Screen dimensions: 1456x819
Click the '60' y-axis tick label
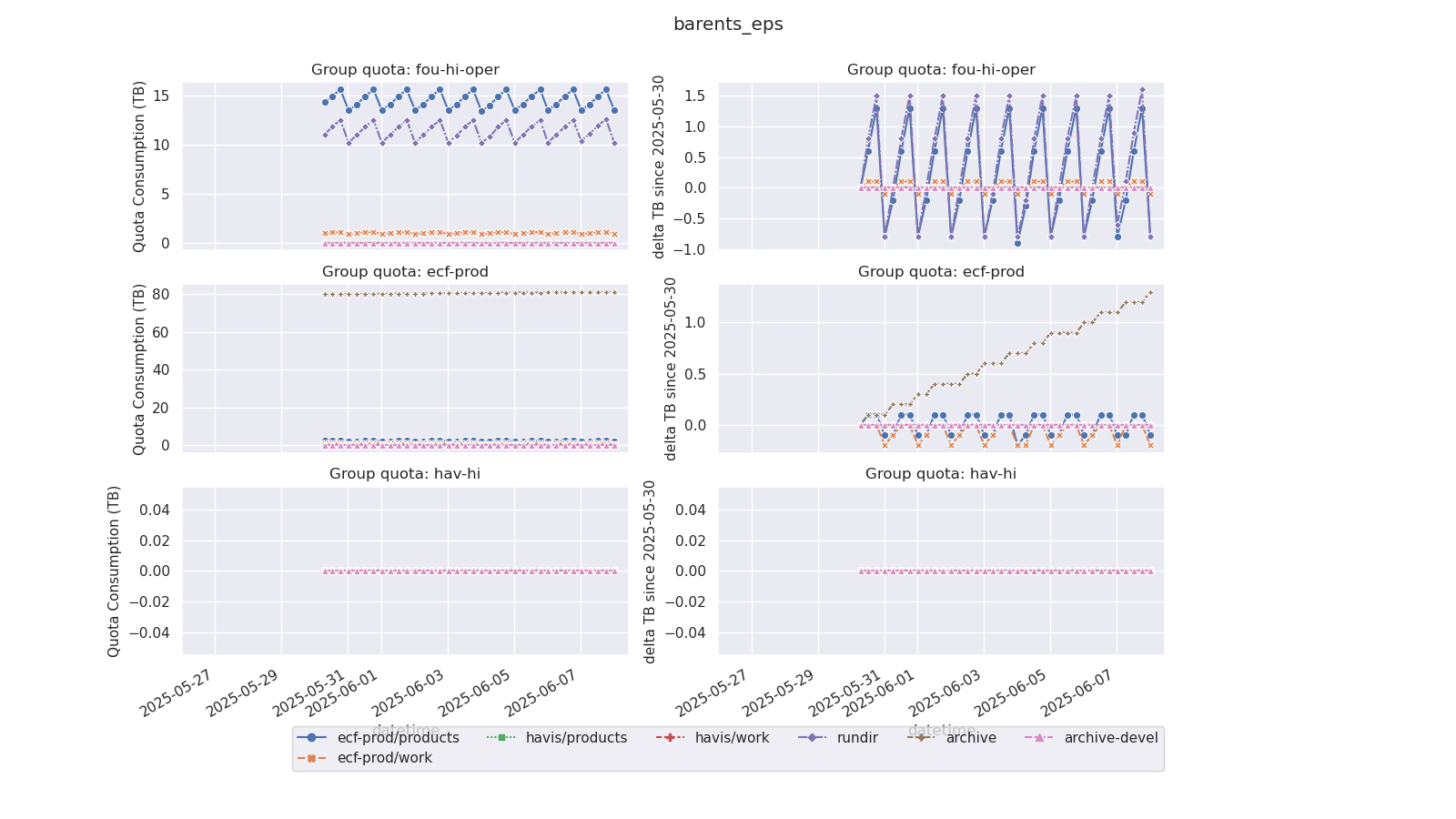pyautogui.click(x=161, y=332)
